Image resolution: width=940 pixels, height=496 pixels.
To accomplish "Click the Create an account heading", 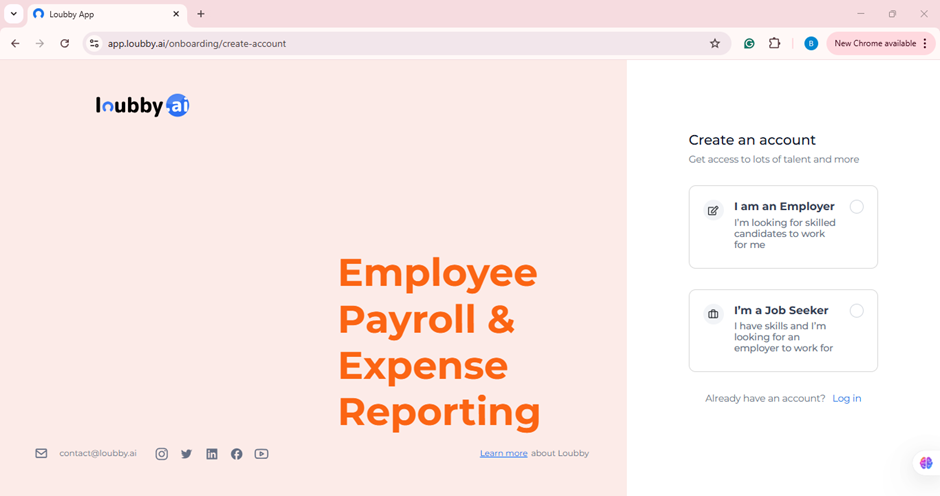I will click(752, 140).
